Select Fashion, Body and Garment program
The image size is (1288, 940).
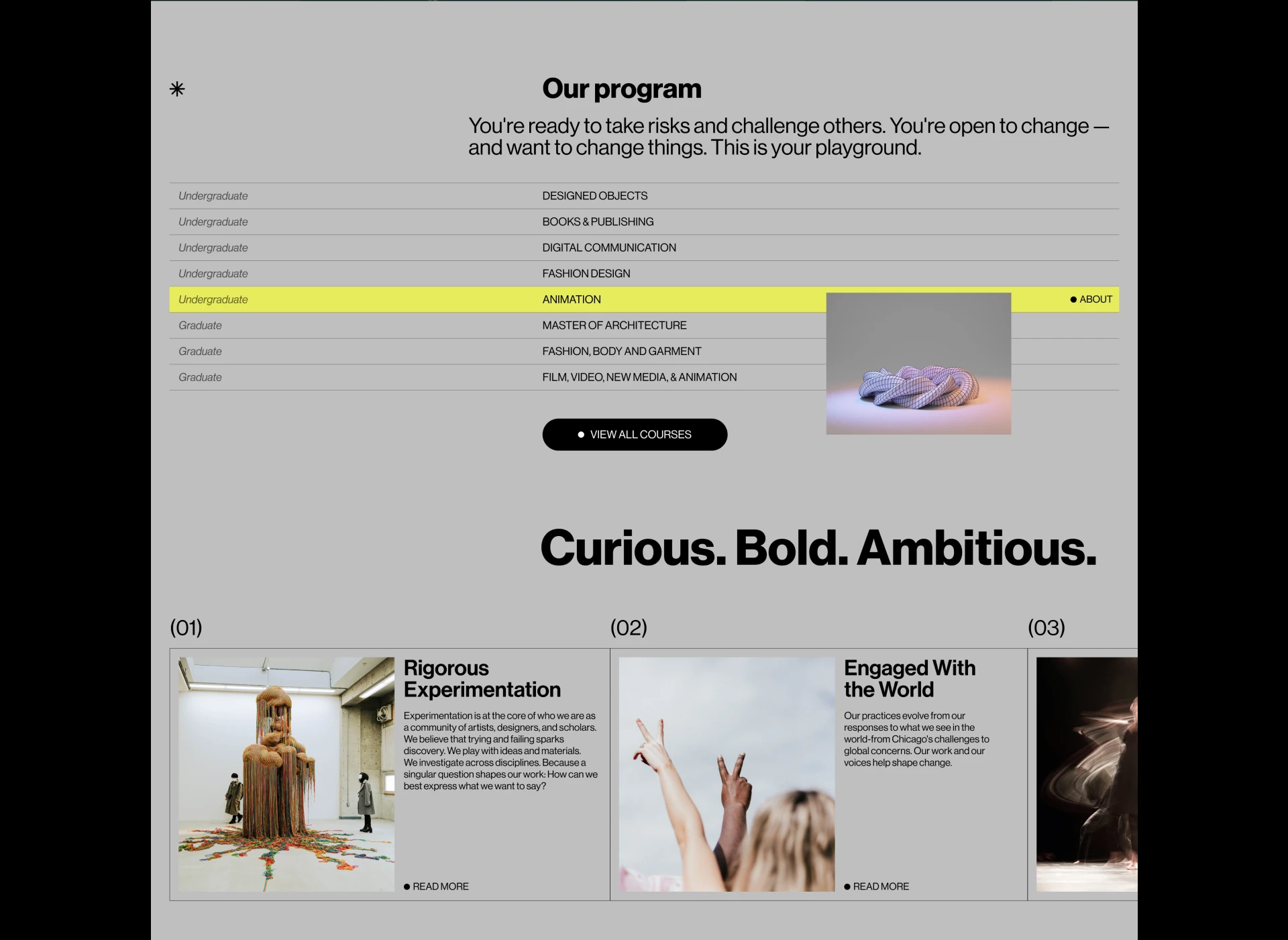621,352
